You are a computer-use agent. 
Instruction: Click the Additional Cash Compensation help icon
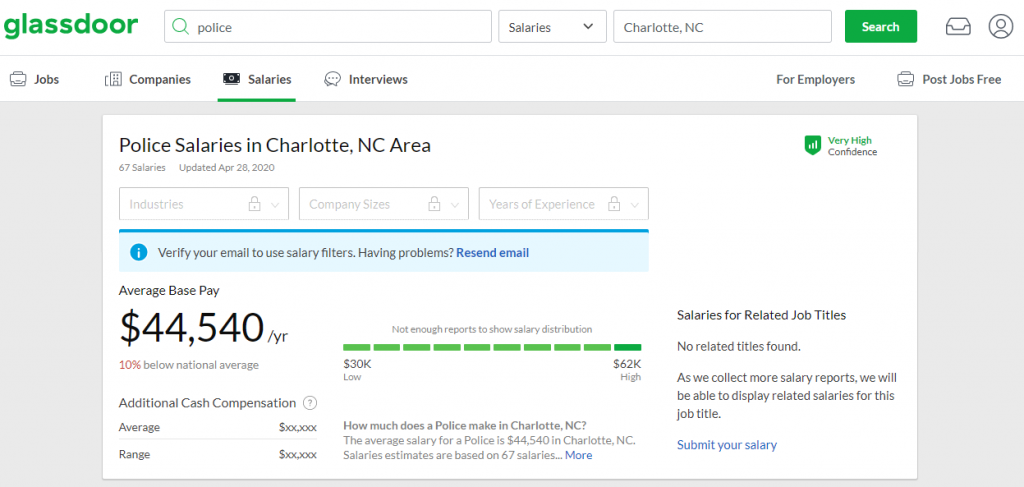coord(310,403)
